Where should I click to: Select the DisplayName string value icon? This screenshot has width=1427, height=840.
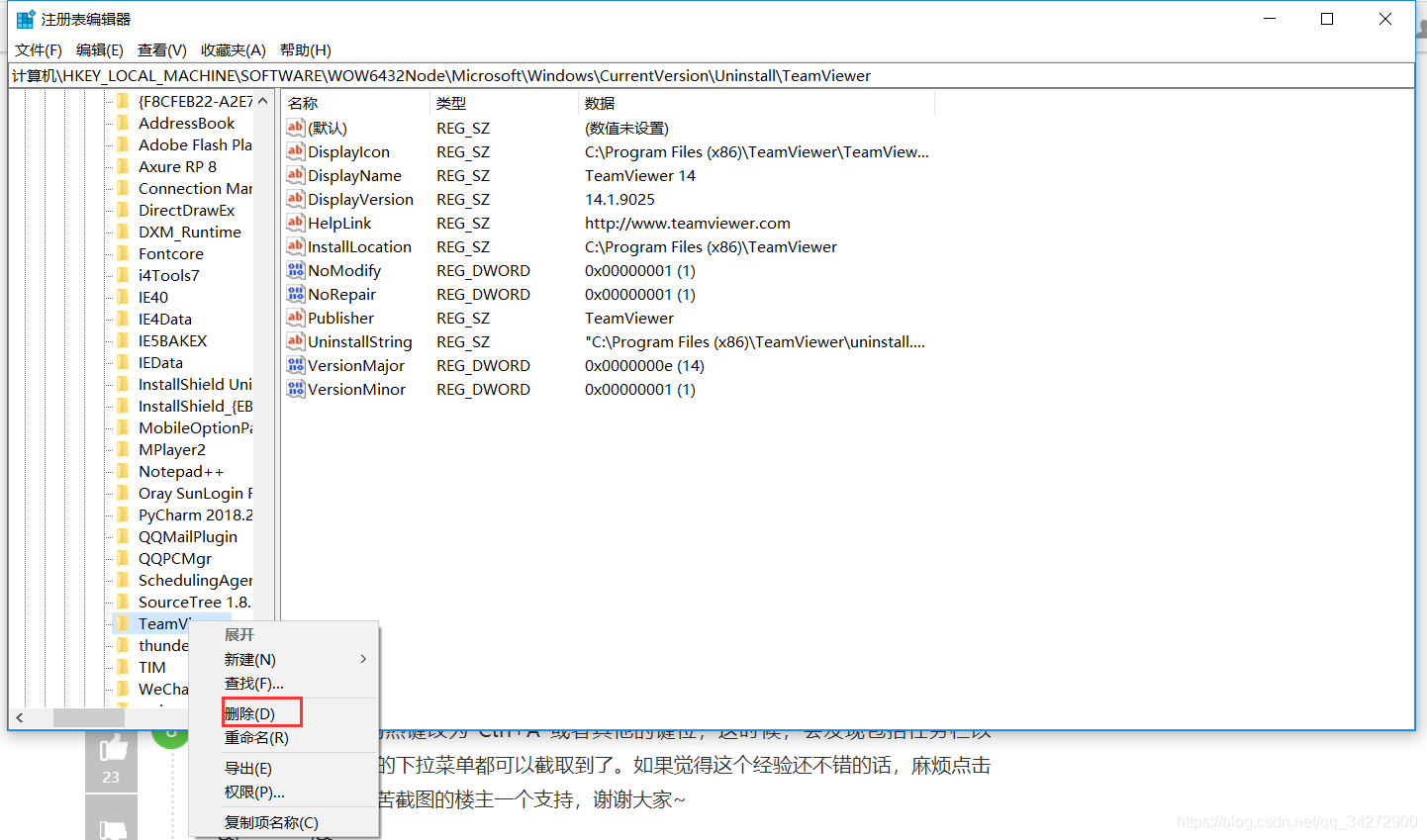tap(296, 175)
